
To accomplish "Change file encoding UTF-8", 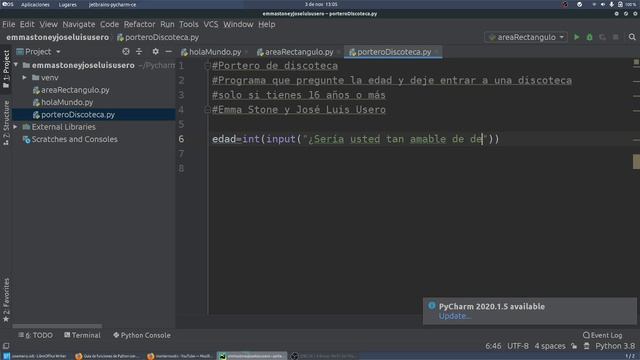I will click(518, 346).
